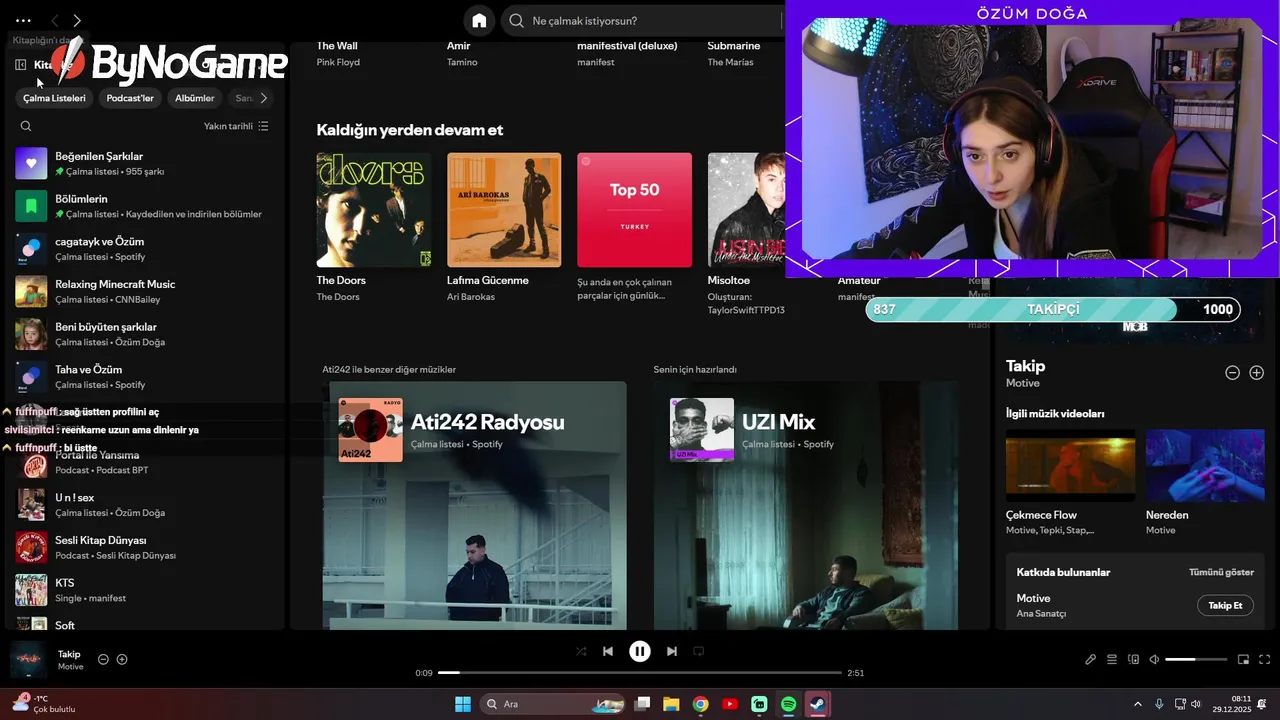Screen dimensions: 1280x720
Task: Go forward with the right arrow
Action: tap(77, 20)
